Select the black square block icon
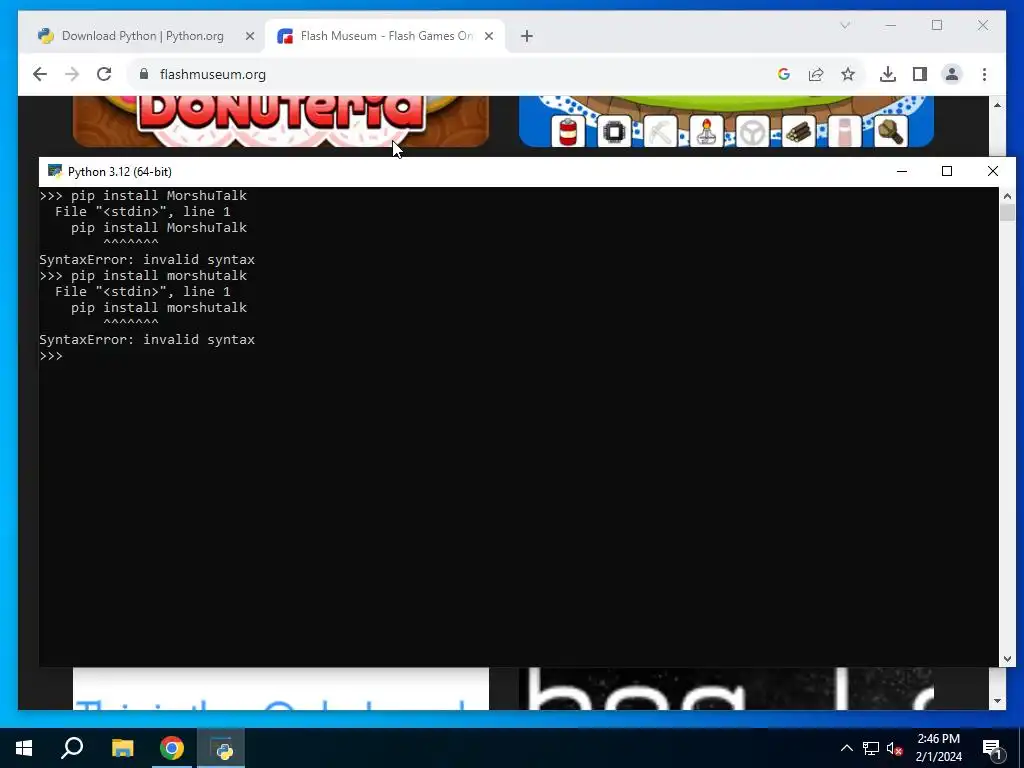This screenshot has height=768, width=1024. pyautogui.click(x=614, y=131)
